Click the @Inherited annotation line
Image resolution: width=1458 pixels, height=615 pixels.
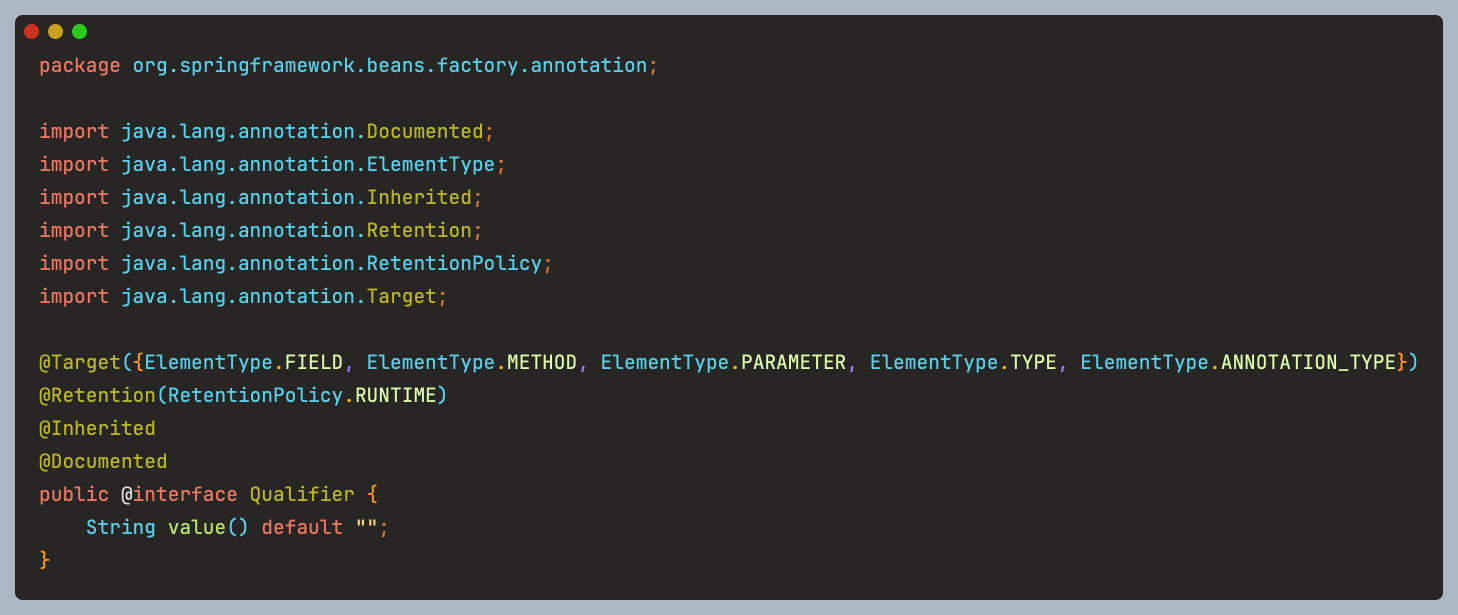pos(97,428)
